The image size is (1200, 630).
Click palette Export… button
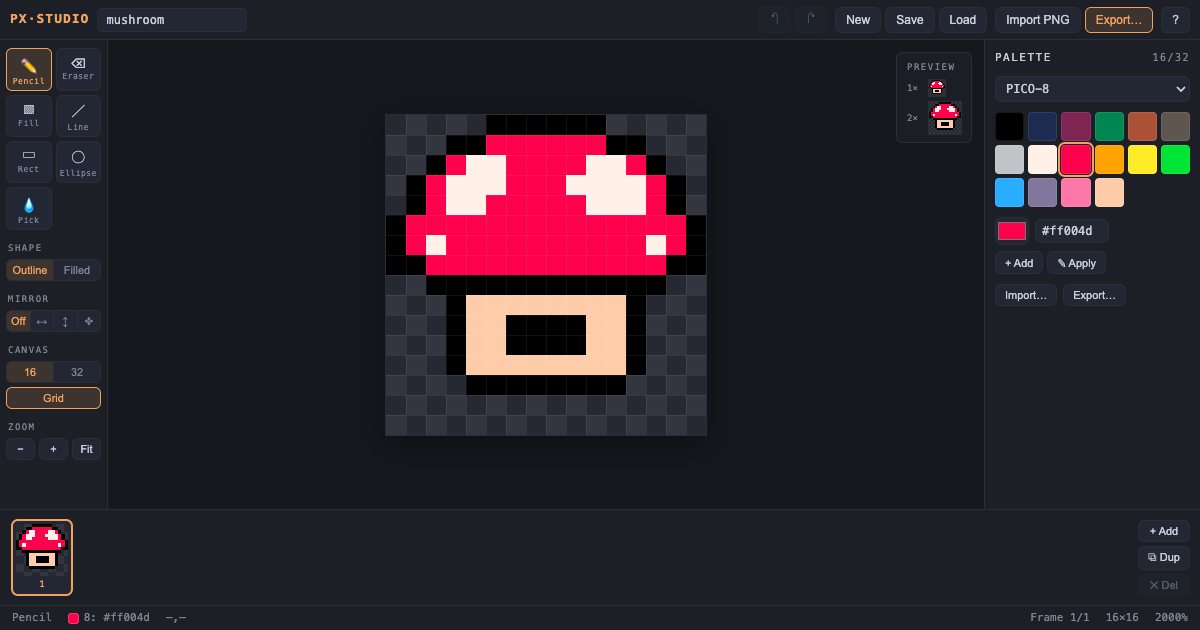1094,295
